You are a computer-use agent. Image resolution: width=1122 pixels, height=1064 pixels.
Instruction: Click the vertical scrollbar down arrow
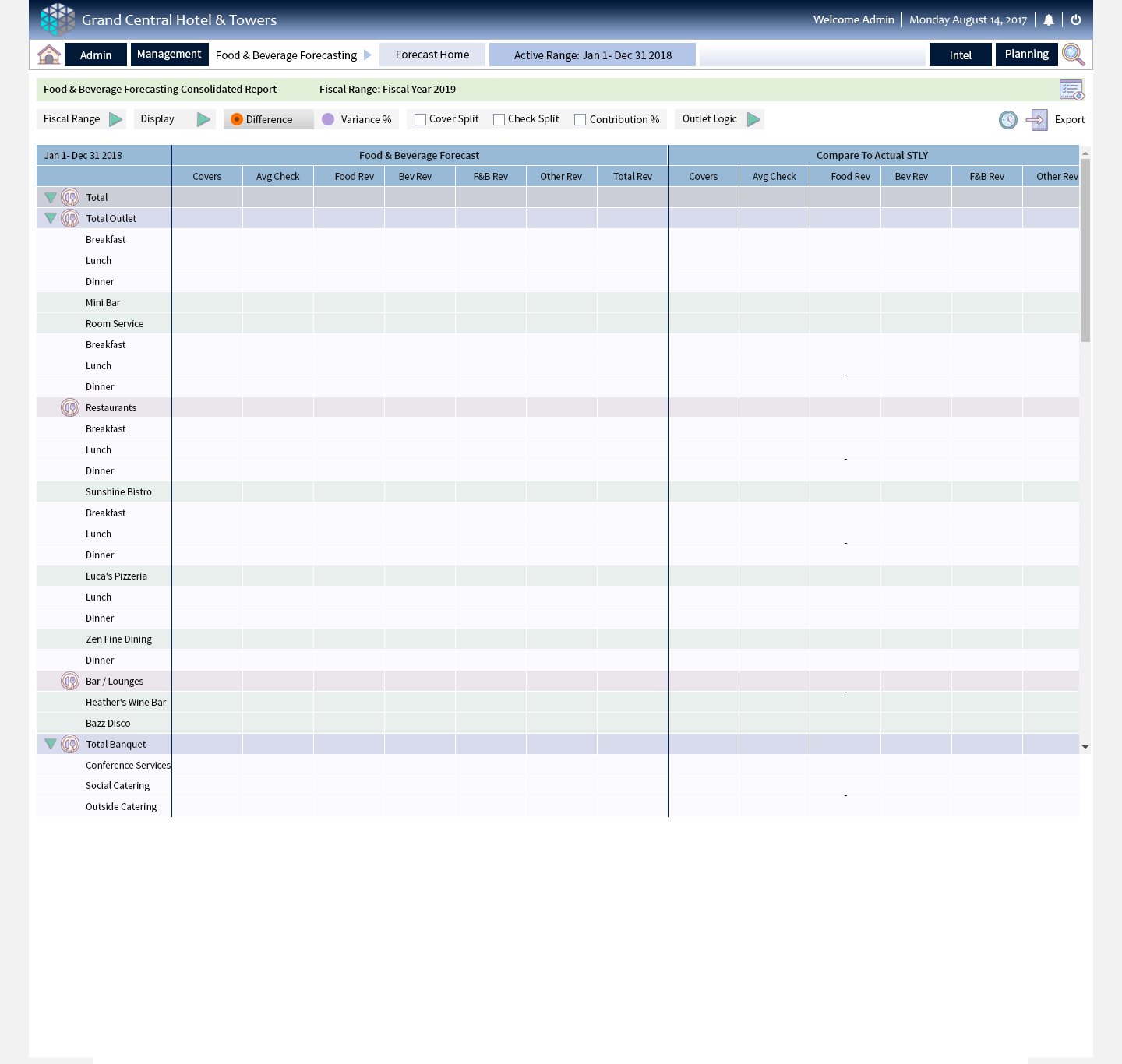click(1085, 747)
